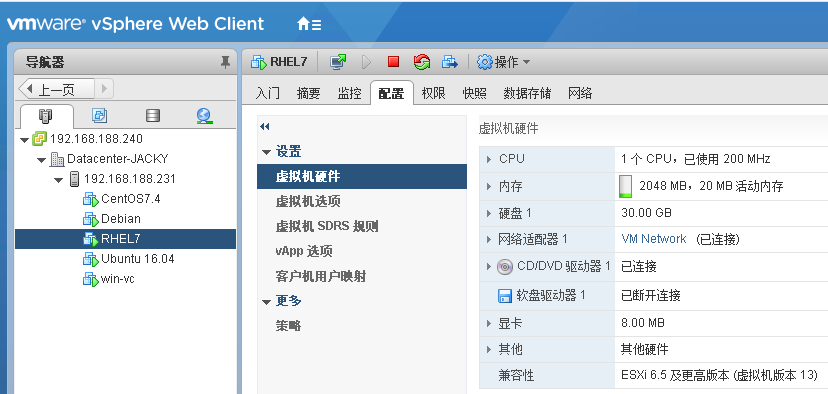Open the 摘要 tab
The height and width of the screenshot is (394, 828).
tap(308, 93)
